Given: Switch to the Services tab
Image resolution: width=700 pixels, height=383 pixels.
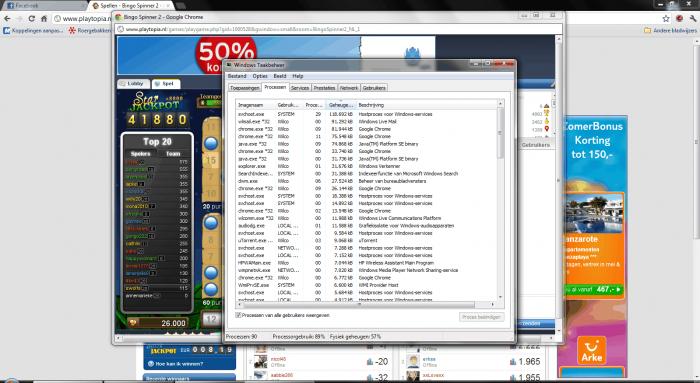Looking at the screenshot, I should tap(300, 88).
